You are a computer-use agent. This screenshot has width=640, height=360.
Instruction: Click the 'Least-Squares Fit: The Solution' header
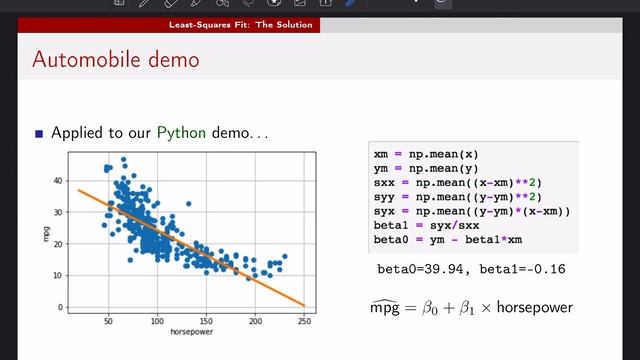click(241, 24)
